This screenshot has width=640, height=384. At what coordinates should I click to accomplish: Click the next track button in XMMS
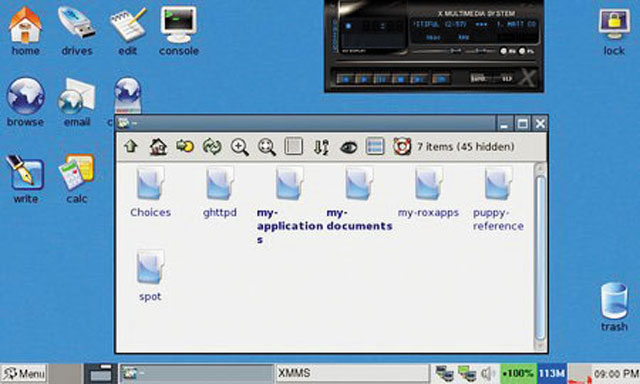(419, 79)
